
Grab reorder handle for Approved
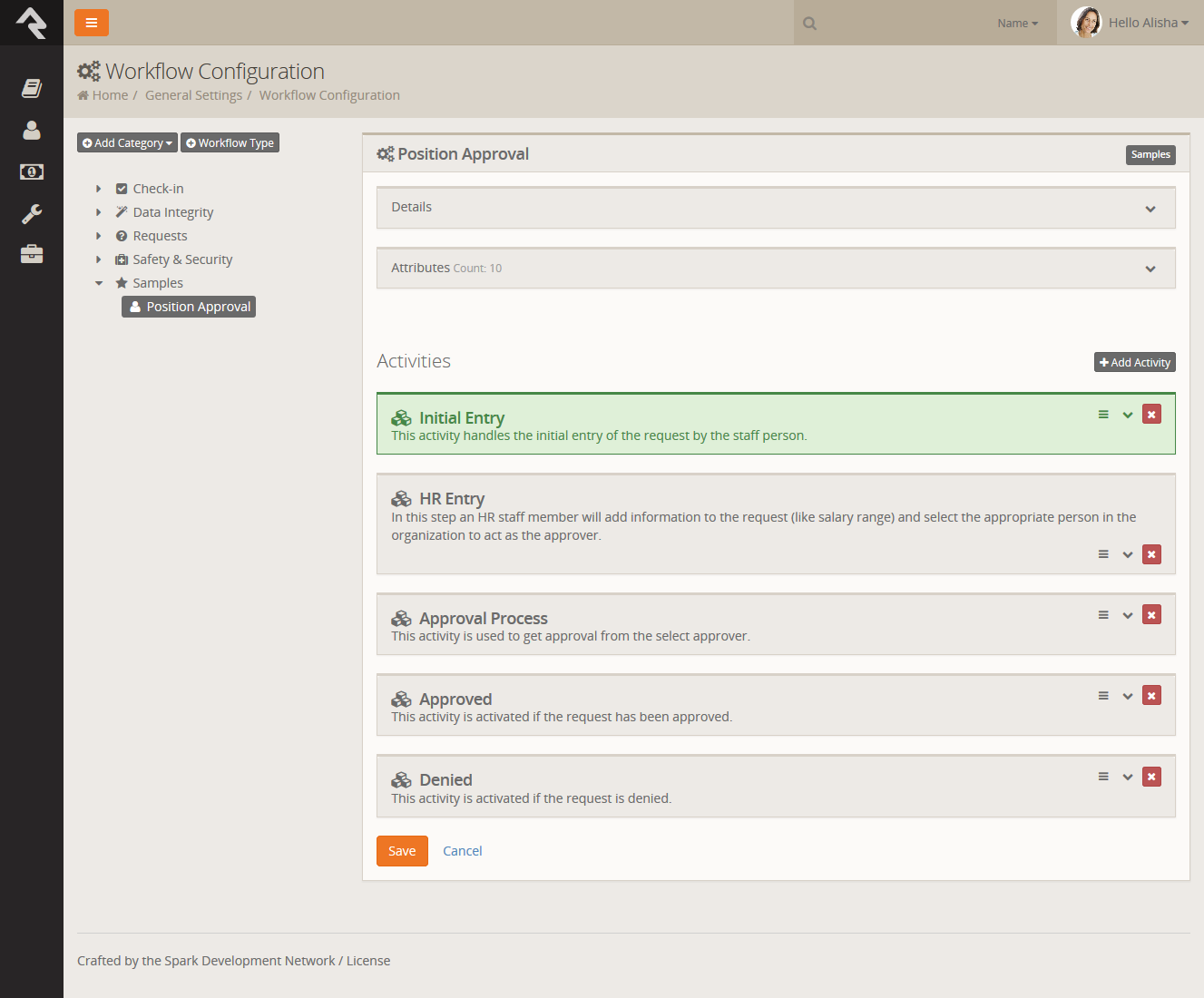(x=1103, y=696)
